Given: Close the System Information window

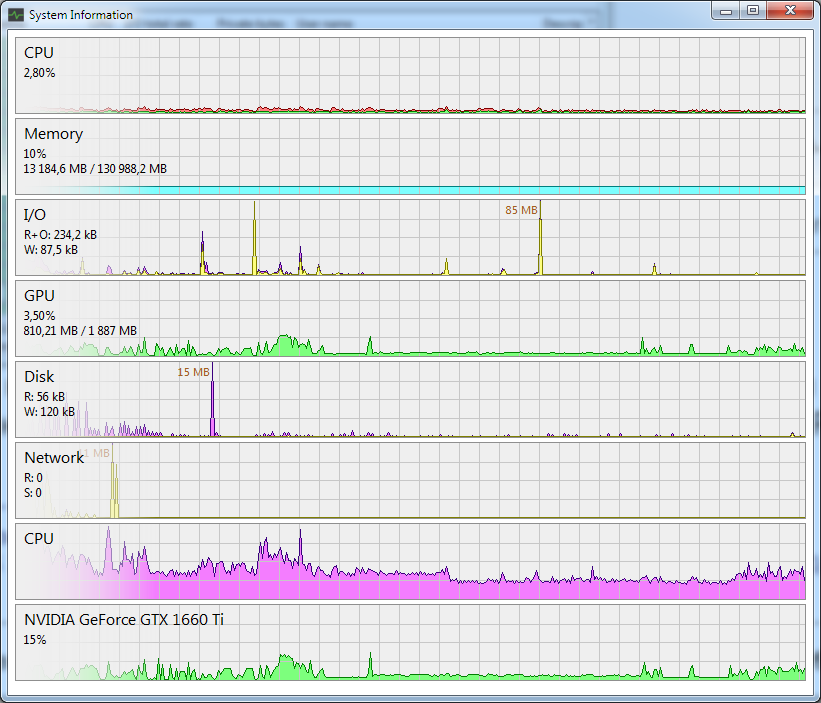Looking at the screenshot, I should coord(789,10).
